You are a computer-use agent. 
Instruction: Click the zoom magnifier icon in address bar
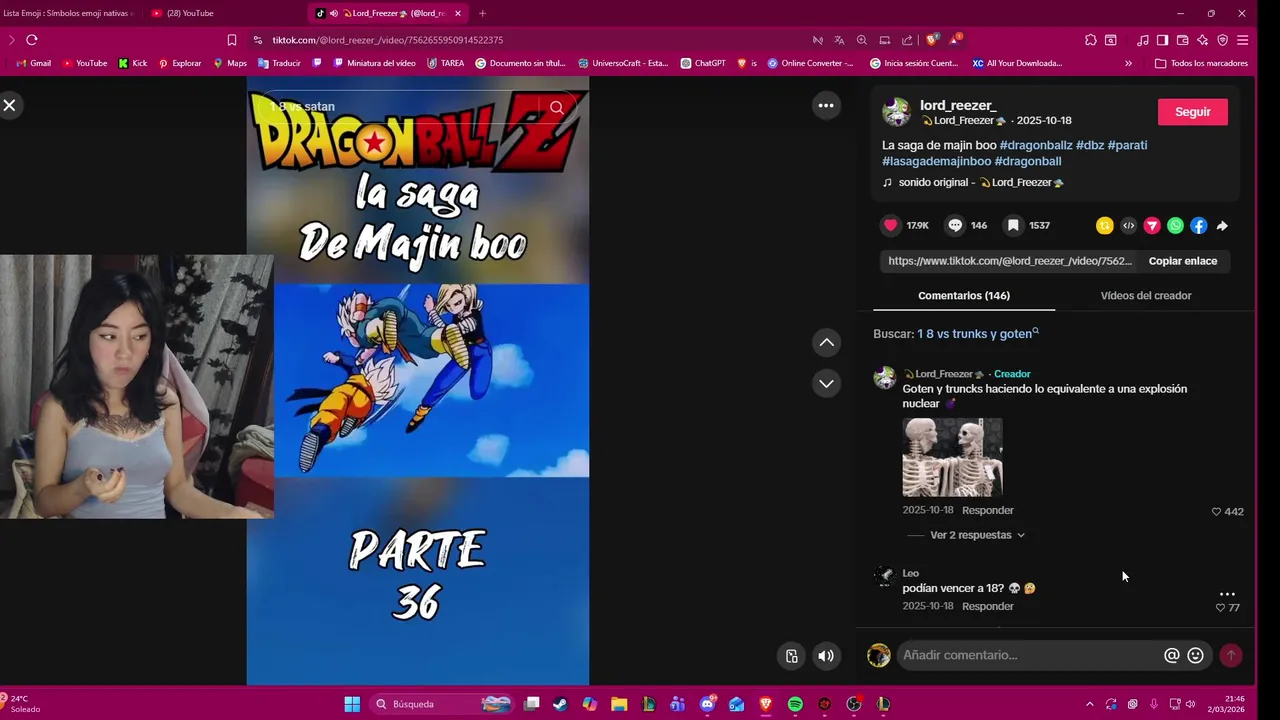click(x=862, y=40)
